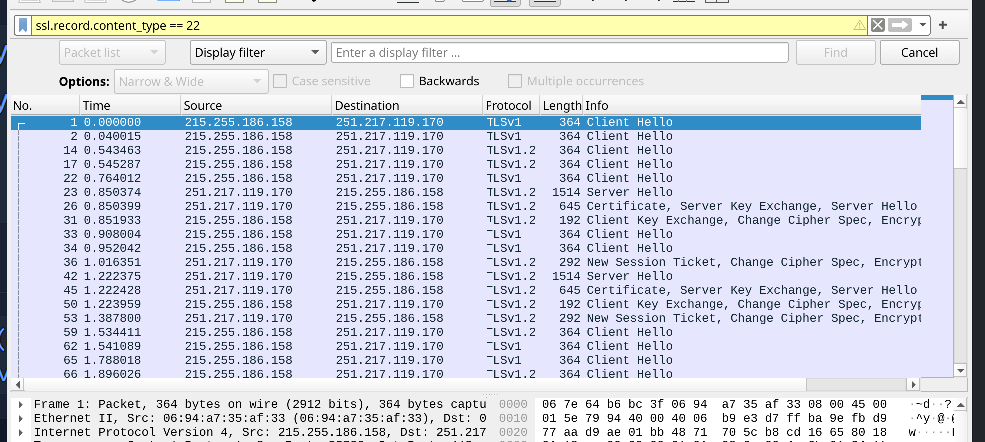Click the horizontal scroll left arrow
Viewport: 985px width, 442px height.
tap(17, 384)
